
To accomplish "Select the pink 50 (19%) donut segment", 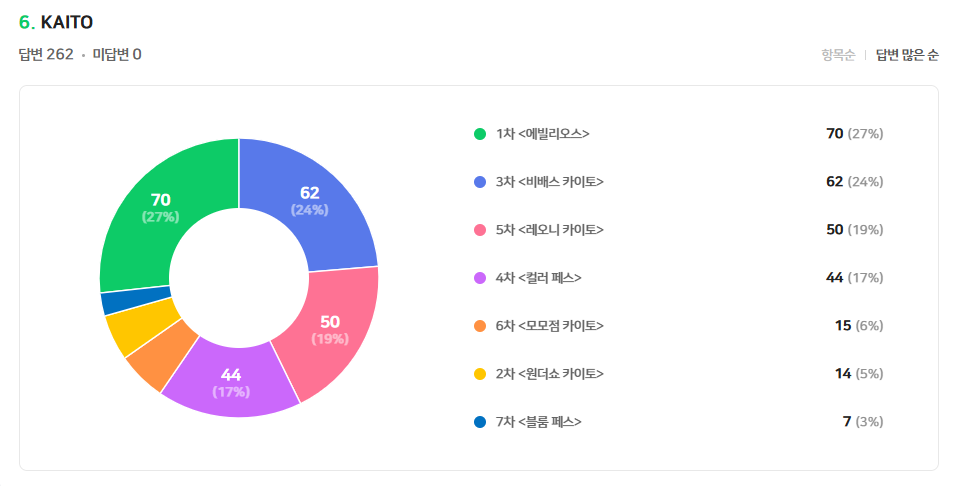I will tap(330, 330).
